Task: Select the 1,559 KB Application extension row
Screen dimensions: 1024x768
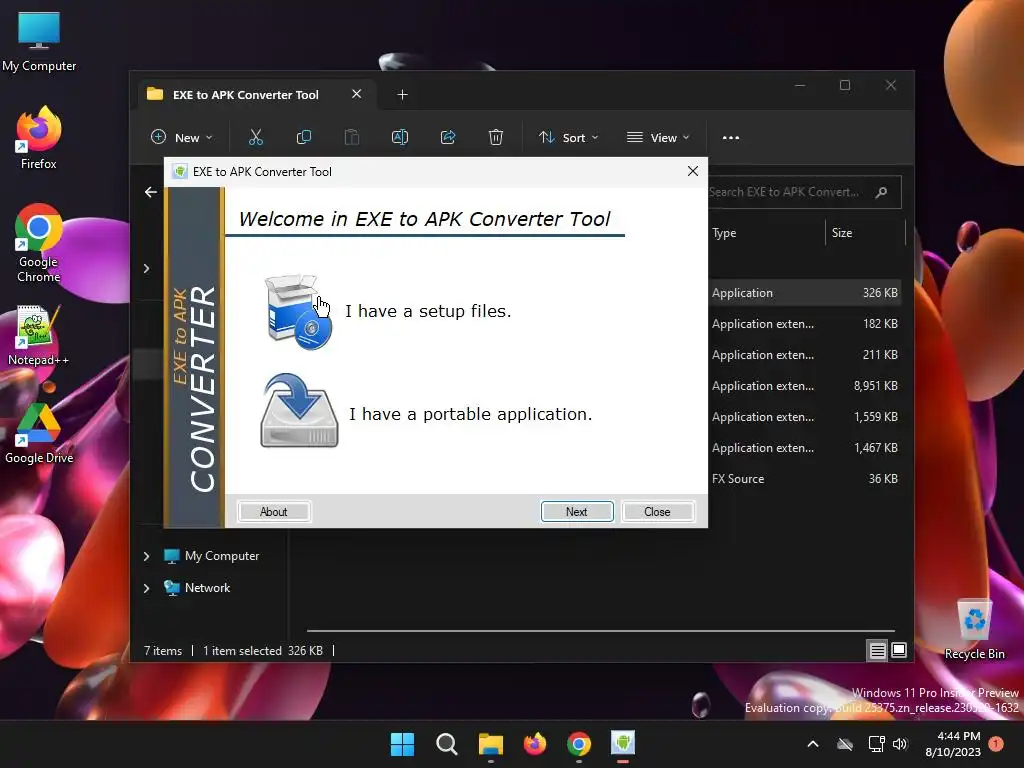Action: tap(805, 417)
